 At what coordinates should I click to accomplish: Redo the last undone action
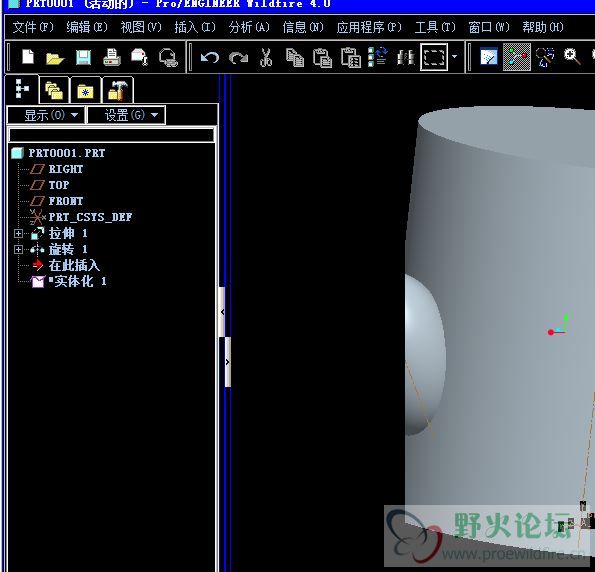(x=238, y=58)
